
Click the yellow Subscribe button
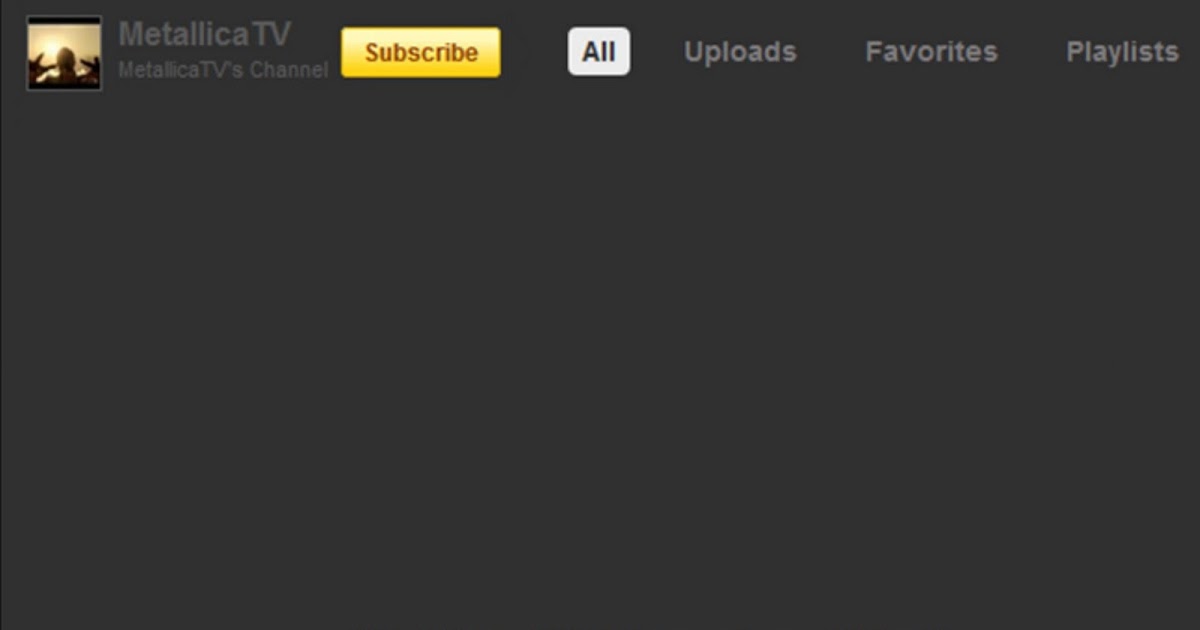tap(421, 52)
